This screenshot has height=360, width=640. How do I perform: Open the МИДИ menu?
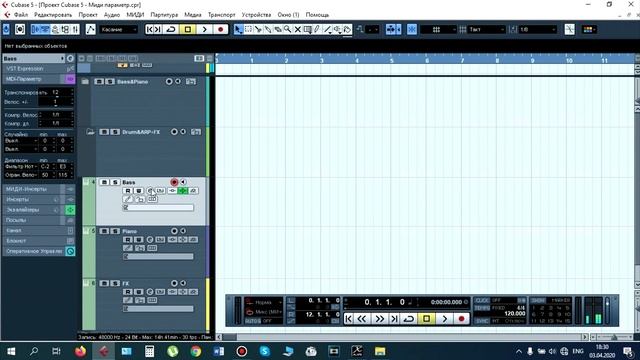pyautogui.click(x=135, y=15)
